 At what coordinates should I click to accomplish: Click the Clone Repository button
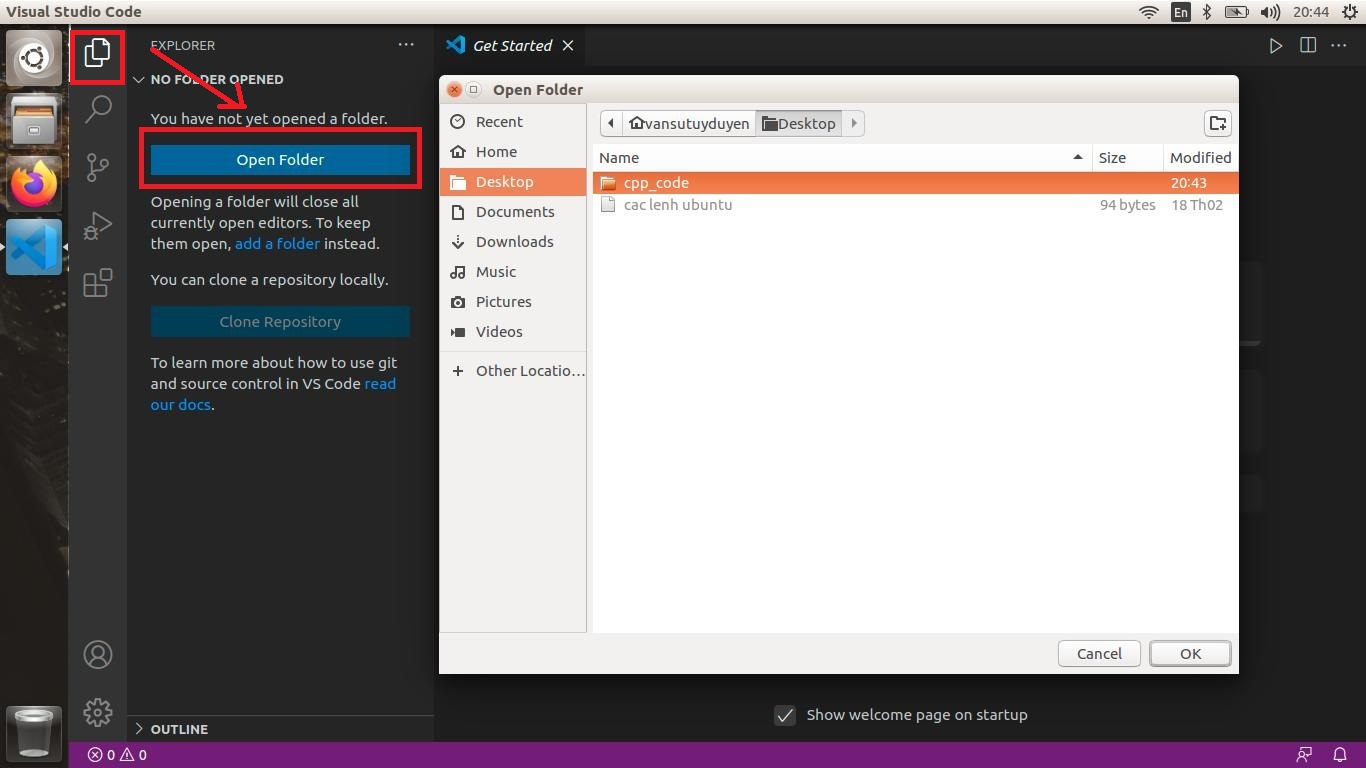pos(280,321)
